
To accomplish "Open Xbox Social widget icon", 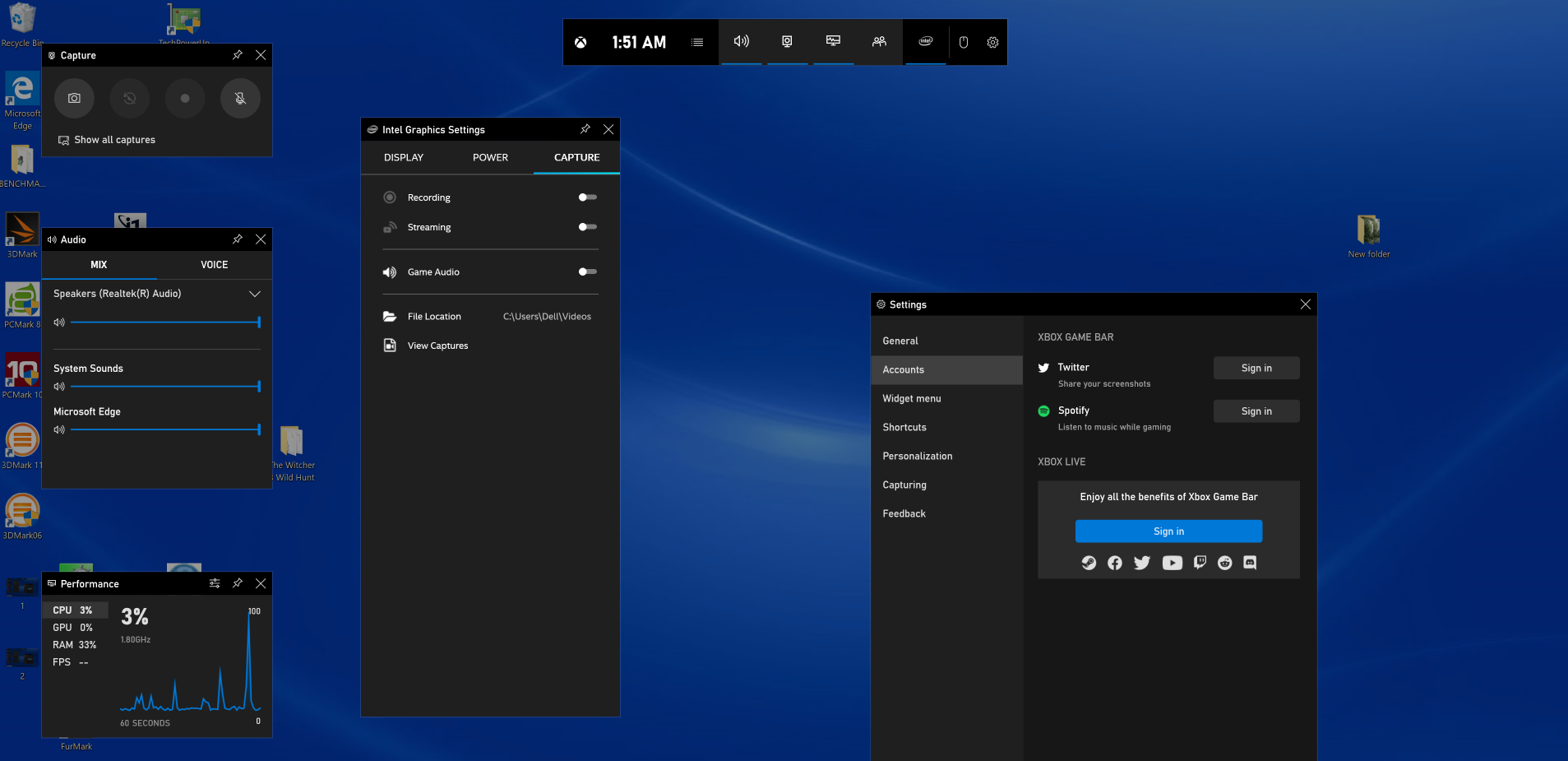I will [x=879, y=41].
